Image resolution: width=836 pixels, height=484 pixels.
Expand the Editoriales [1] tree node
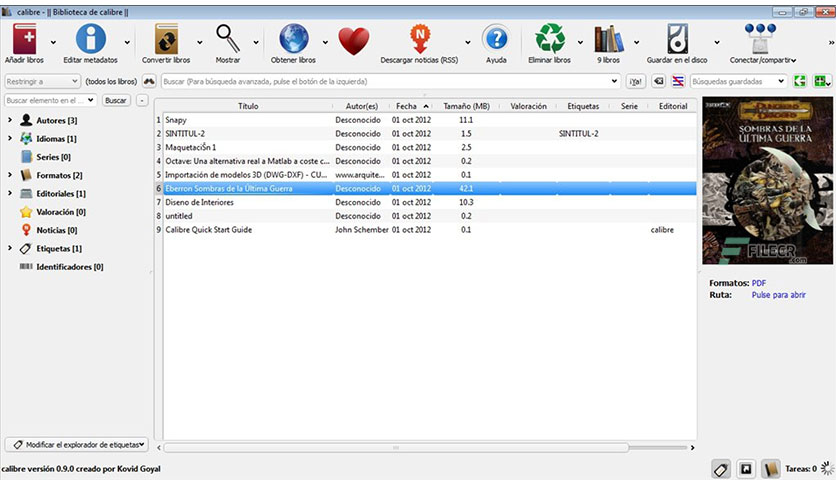[x=10, y=193]
